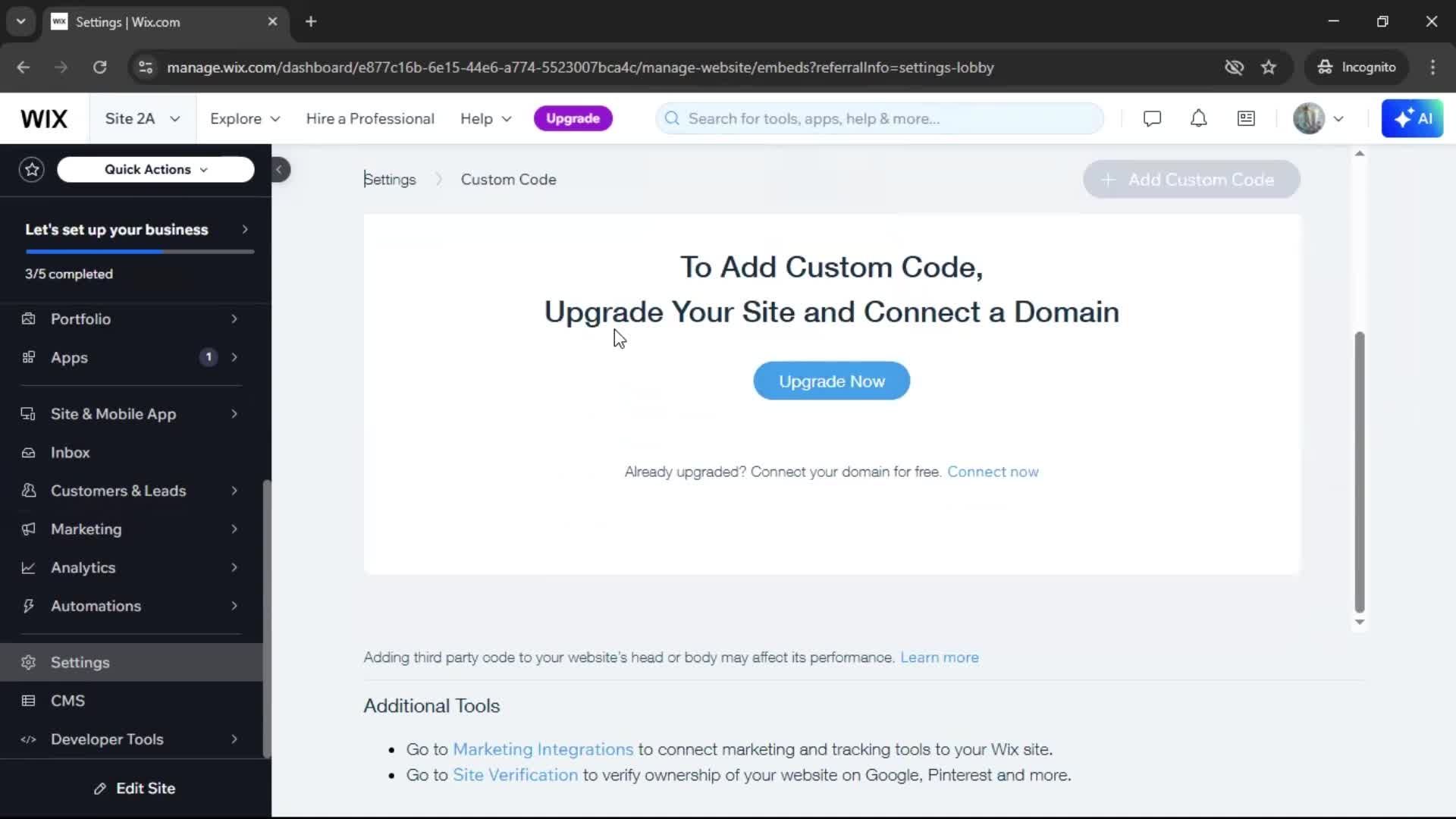Open browser tab search dropdown
The image size is (1456, 819).
[x=21, y=22]
